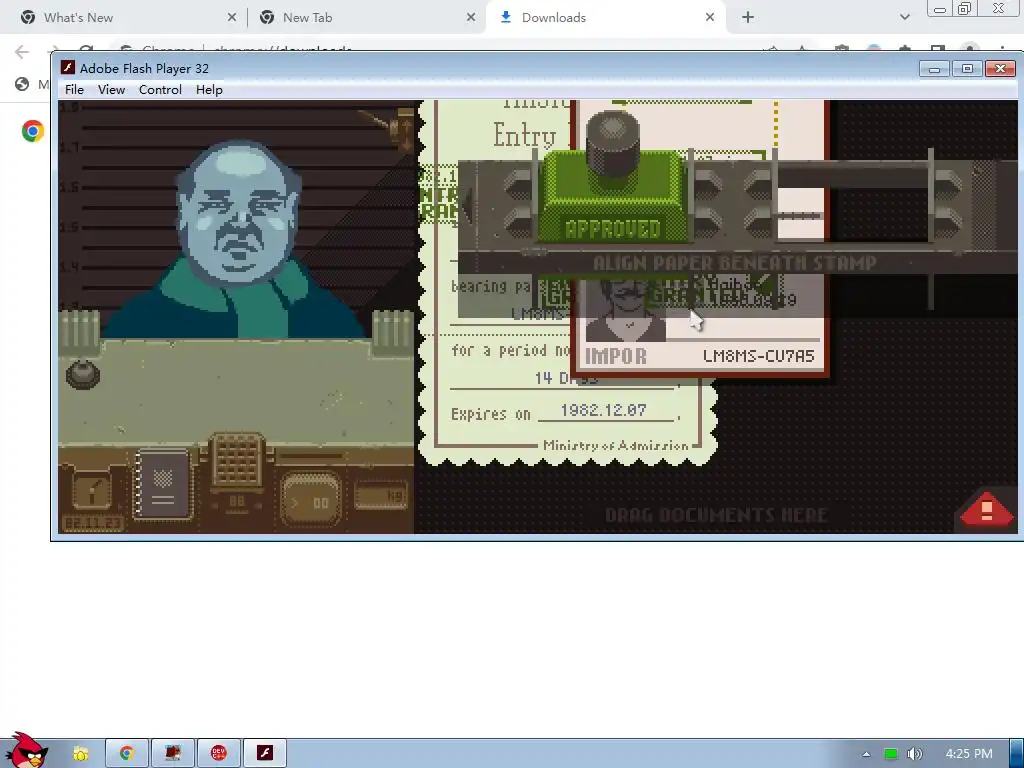This screenshot has height=768, width=1024.
Task: Close the What's New tab
Action: (231, 18)
